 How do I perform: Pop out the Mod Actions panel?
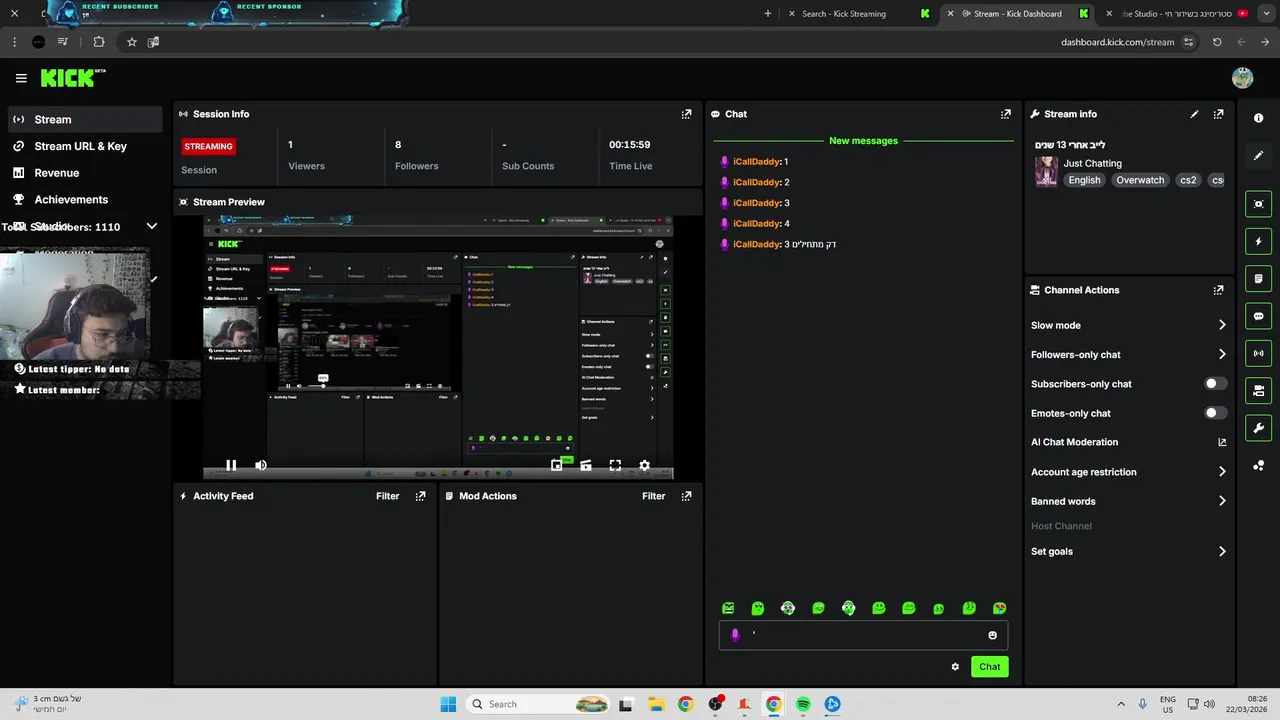click(x=686, y=496)
